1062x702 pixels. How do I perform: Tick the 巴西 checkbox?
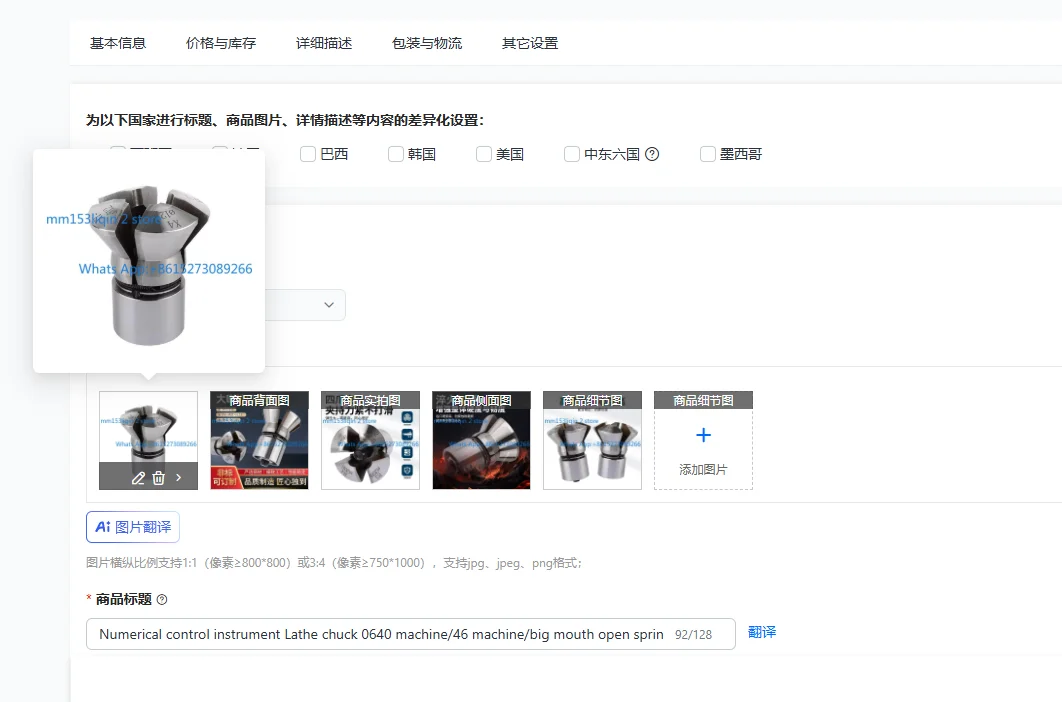[x=308, y=154]
